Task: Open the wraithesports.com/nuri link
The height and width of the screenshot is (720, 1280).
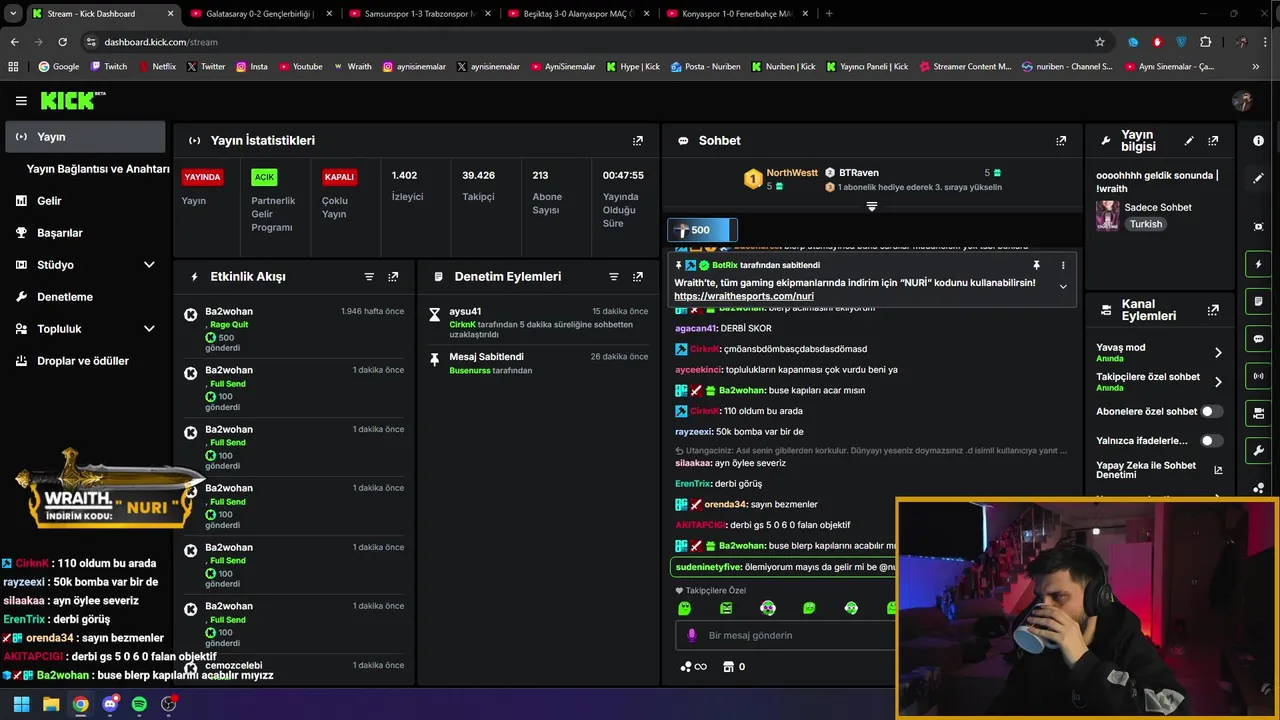Action: coord(744,297)
